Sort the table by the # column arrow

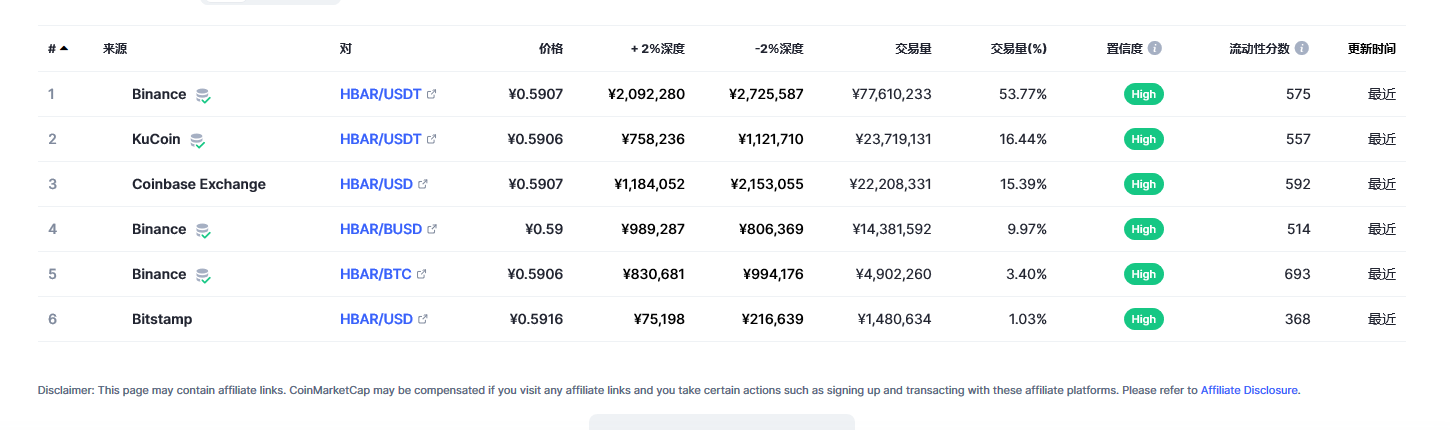64,48
